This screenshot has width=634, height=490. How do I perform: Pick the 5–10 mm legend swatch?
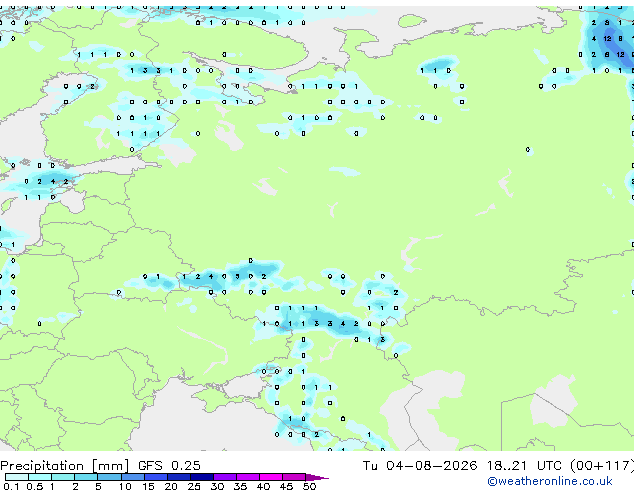109,477
